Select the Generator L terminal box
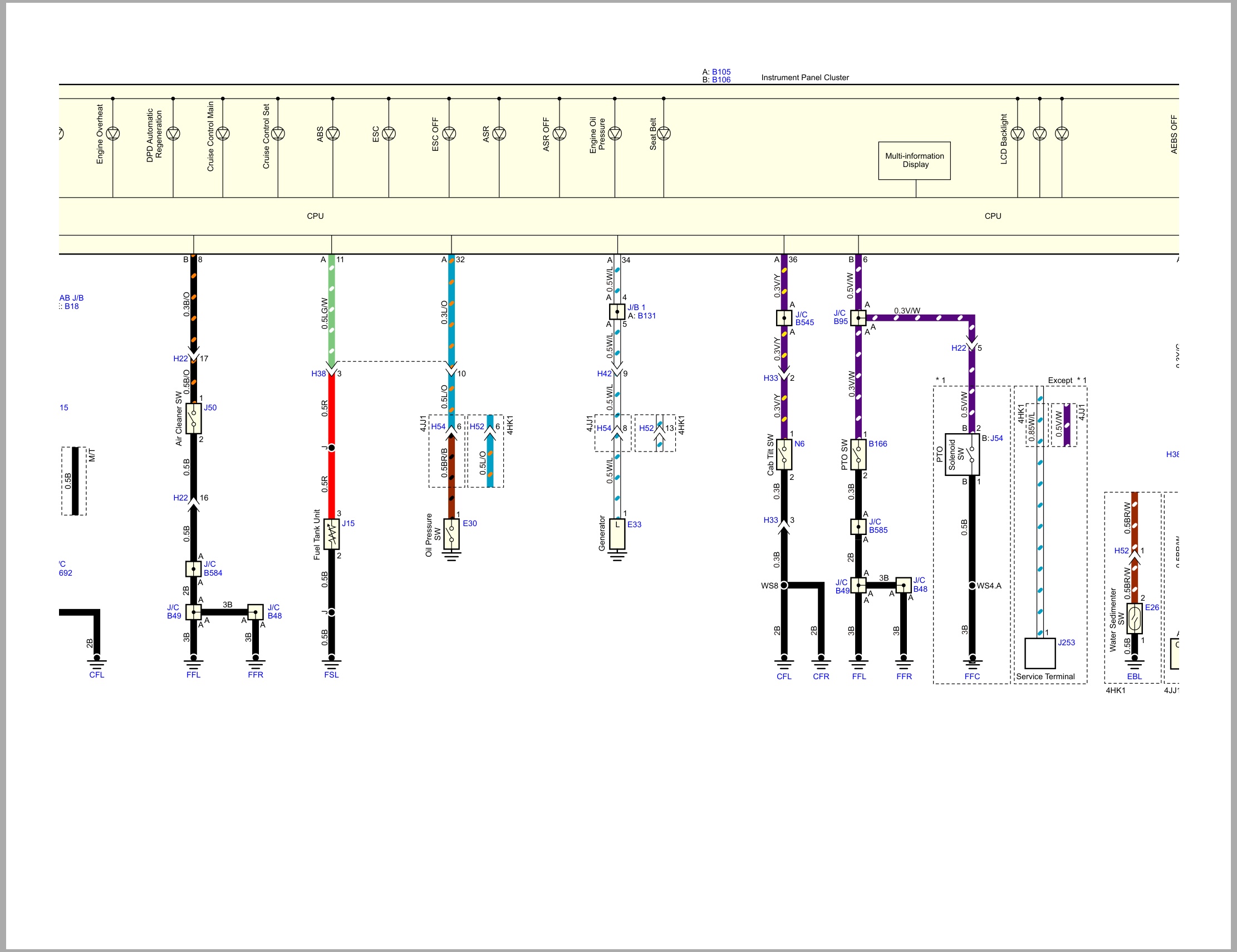The height and width of the screenshot is (952, 1237). click(x=617, y=534)
